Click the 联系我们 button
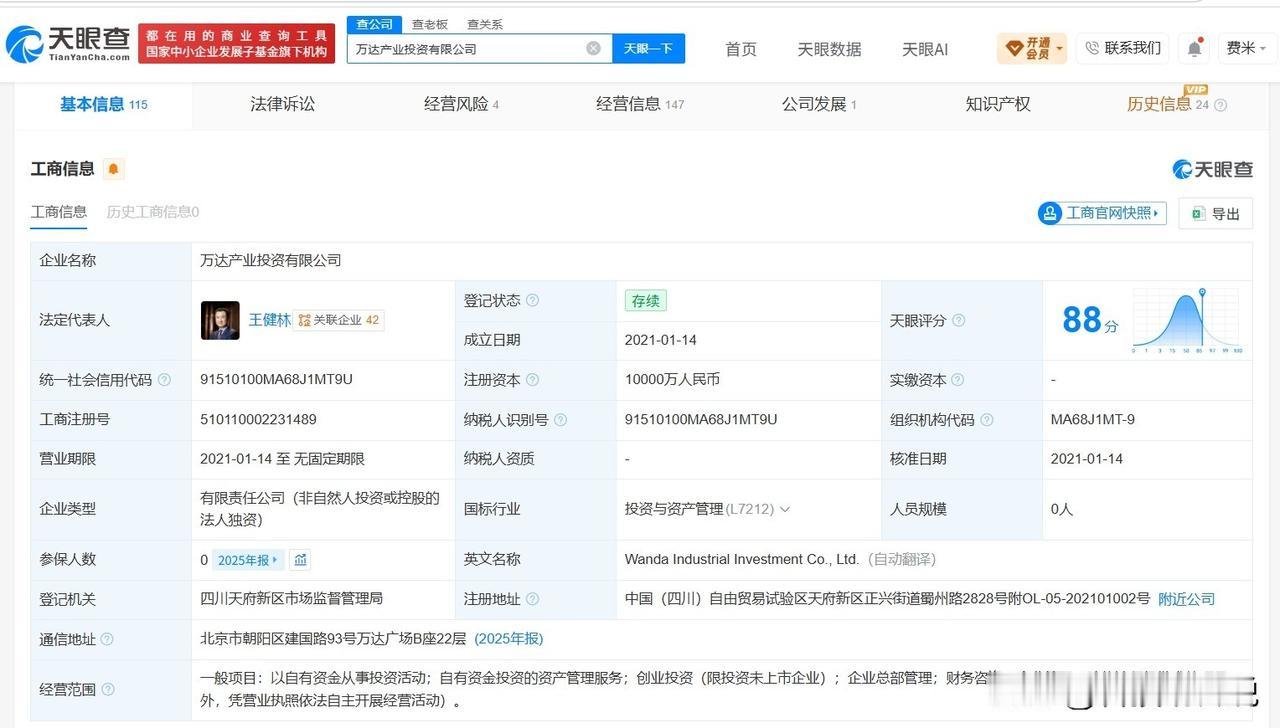1280x728 pixels. (x=1122, y=48)
